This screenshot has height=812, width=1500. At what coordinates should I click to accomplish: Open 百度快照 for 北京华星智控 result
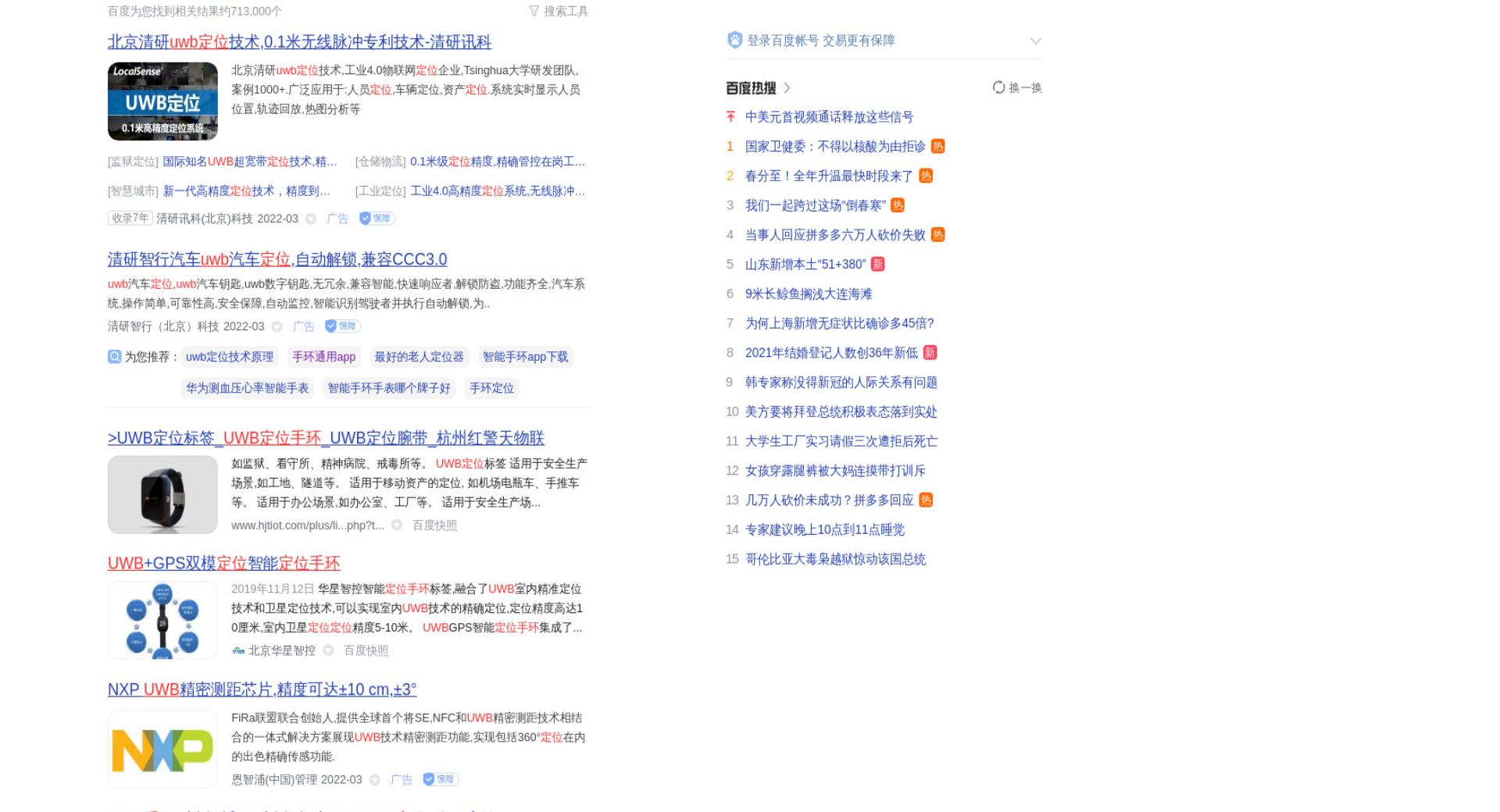[366, 650]
